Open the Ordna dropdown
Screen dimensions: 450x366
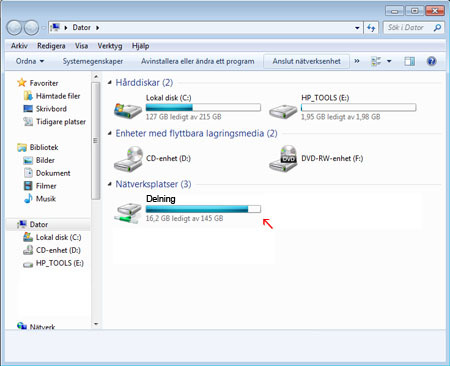tap(30, 61)
